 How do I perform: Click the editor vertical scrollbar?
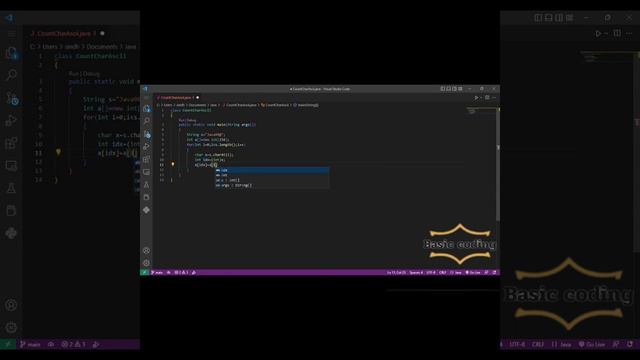click(498, 163)
